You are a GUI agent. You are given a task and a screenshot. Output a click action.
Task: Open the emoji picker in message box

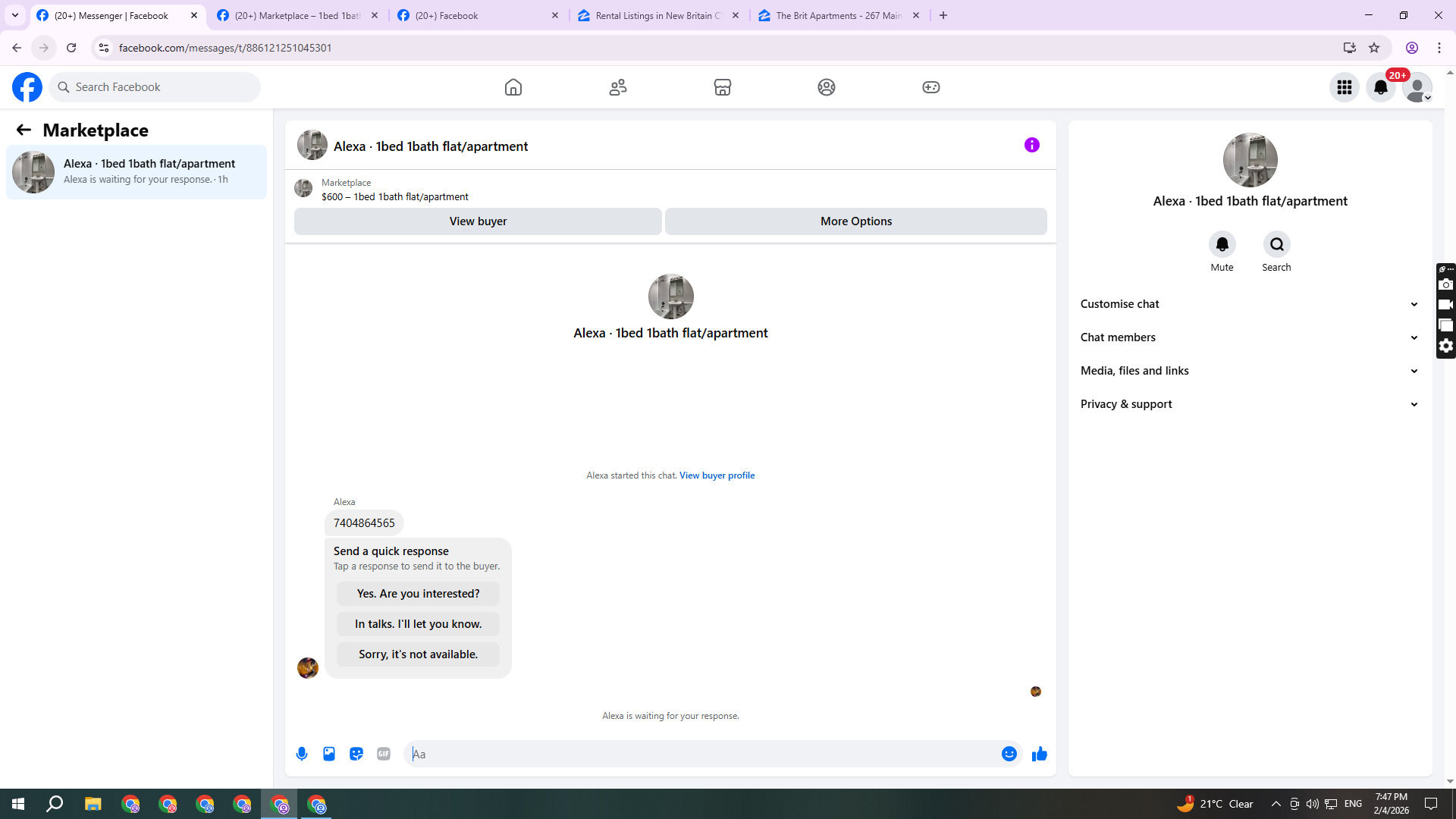[1009, 754]
